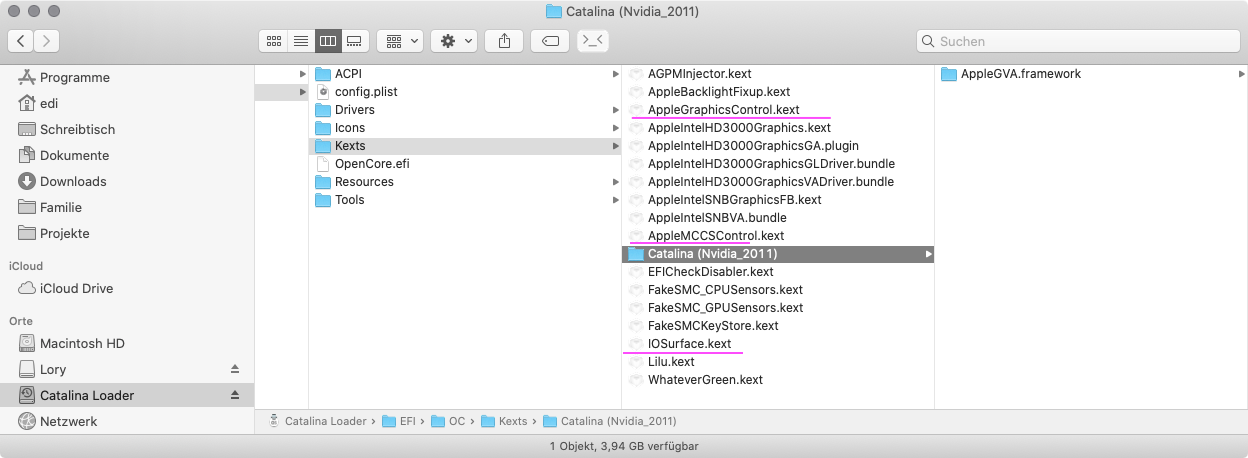
Task: Select Lilu.kext
Action: coord(671,362)
